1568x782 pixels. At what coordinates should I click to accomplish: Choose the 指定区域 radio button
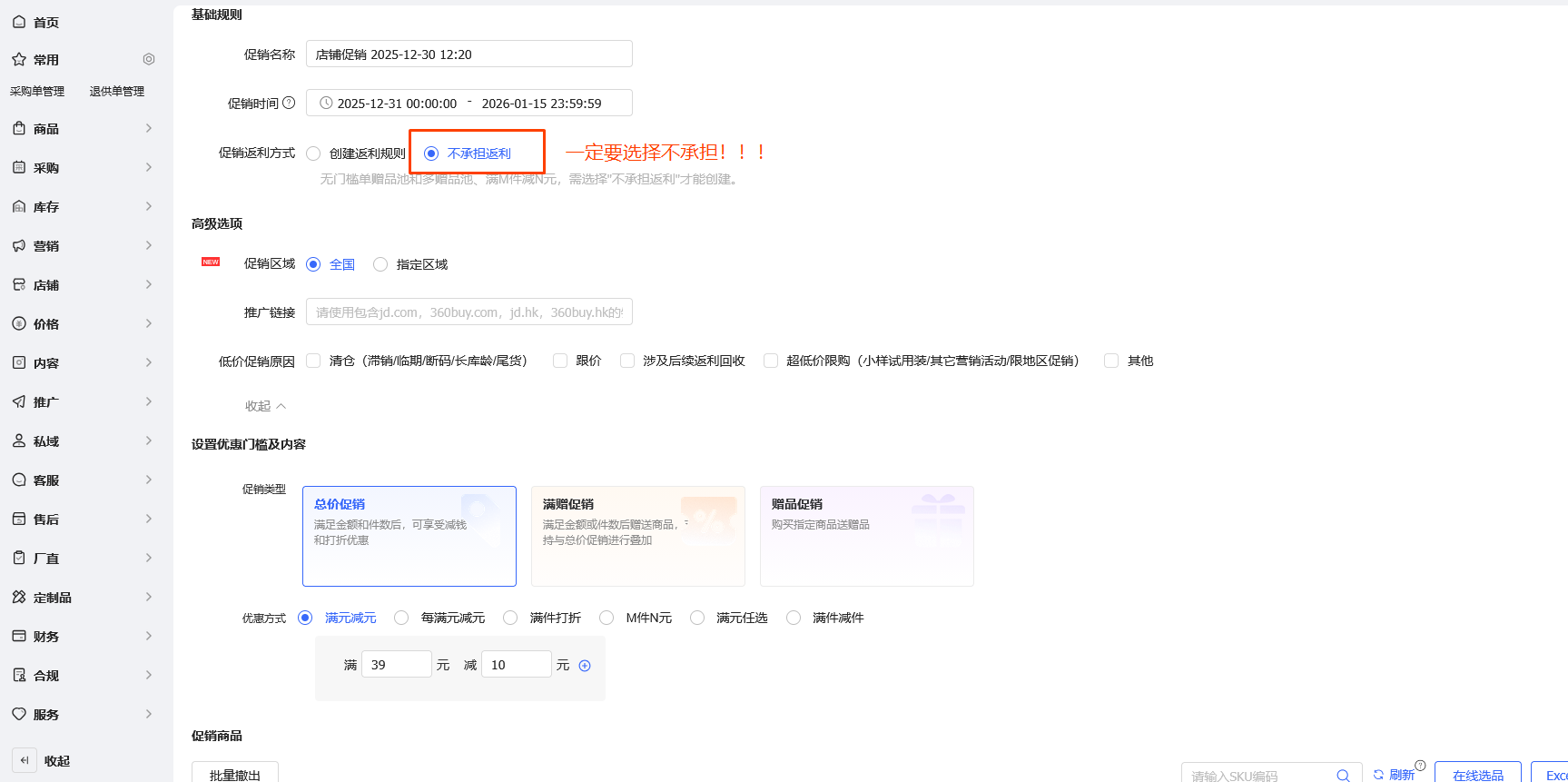pos(380,264)
